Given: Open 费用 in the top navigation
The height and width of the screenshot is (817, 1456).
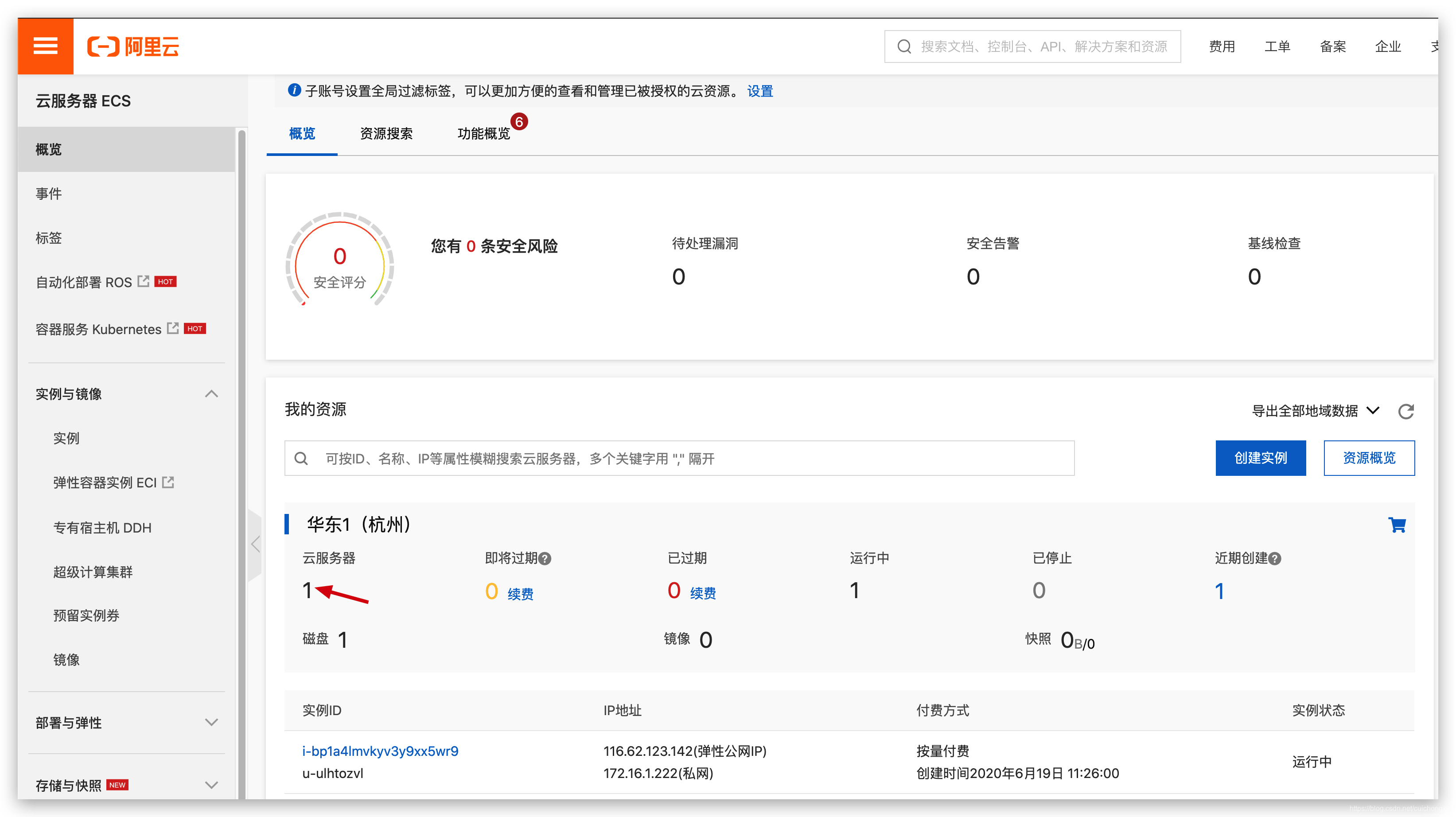Looking at the screenshot, I should (1222, 47).
